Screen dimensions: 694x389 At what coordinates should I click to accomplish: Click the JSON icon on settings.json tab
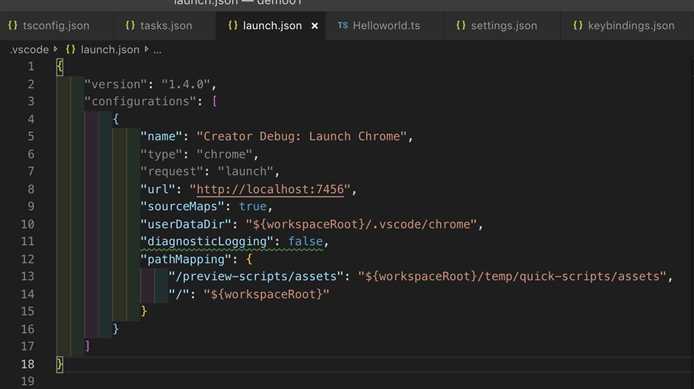tap(461, 26)
